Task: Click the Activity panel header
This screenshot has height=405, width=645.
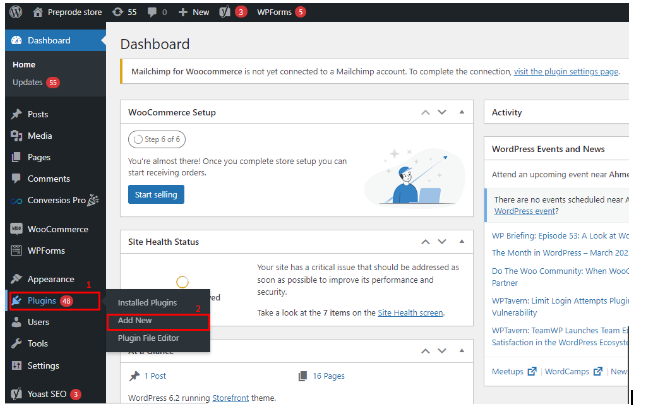Action: click(557, 112)
